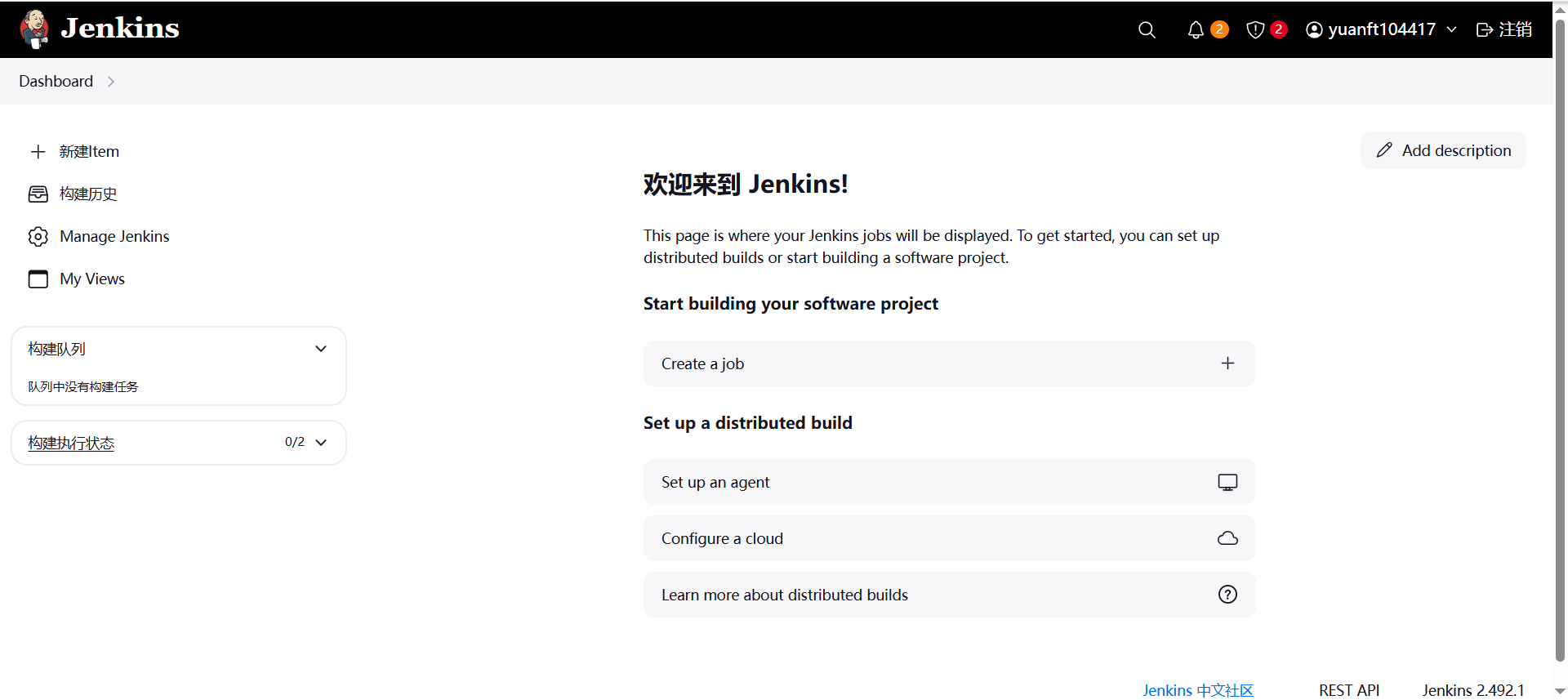
Task: Open the Jenkins 中文社区 footer link
Action: (x=1198, y=690)
